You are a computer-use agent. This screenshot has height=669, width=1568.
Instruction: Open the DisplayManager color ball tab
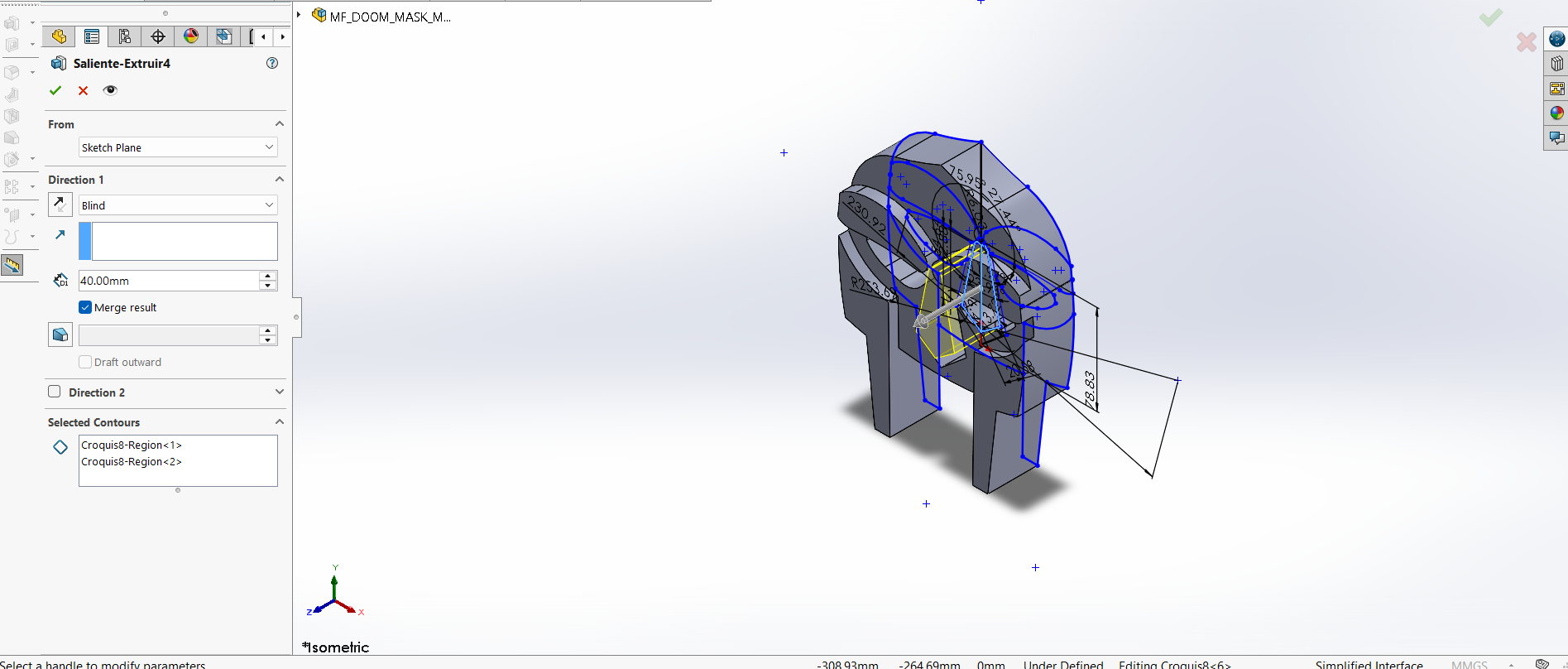(x=191, y=36)
